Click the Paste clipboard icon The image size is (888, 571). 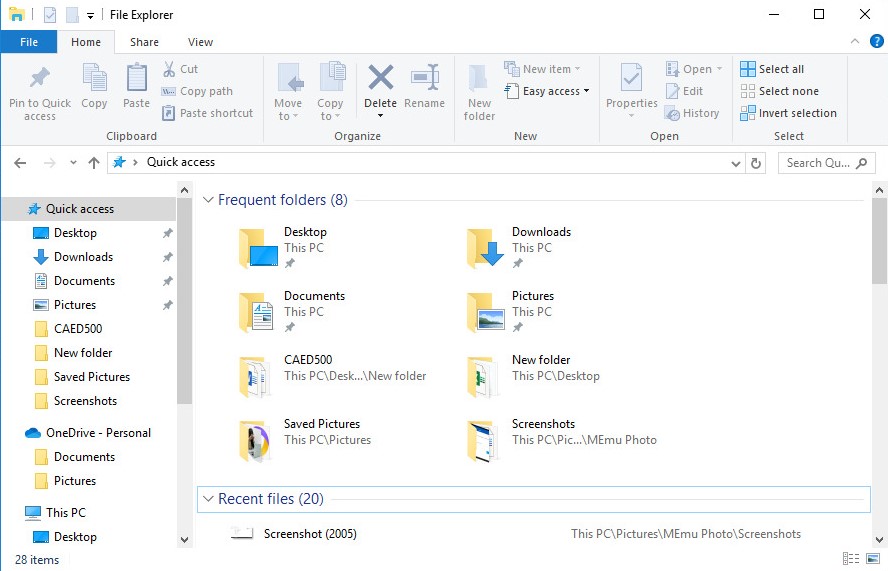[136, 78]
